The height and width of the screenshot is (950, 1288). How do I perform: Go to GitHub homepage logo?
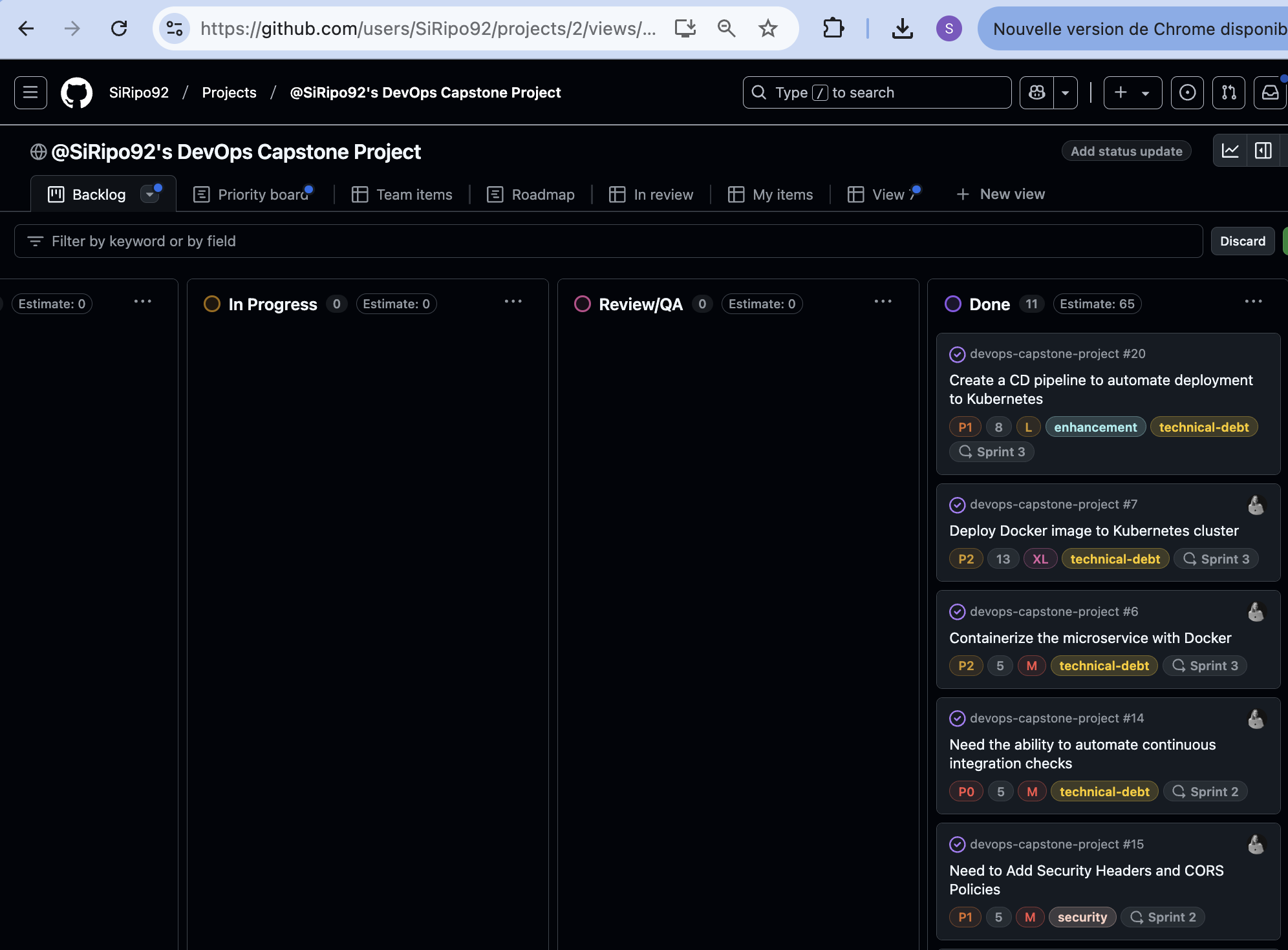tap(76, 92)
